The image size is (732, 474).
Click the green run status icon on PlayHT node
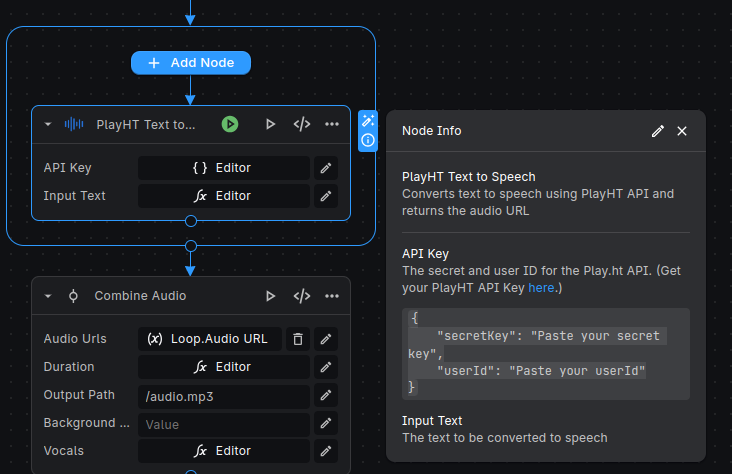point(230,124)
